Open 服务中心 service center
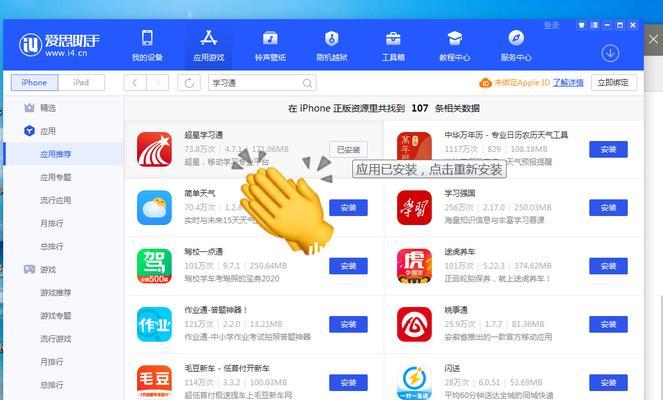This screenshot has width=663, height=400. point(516,46)
